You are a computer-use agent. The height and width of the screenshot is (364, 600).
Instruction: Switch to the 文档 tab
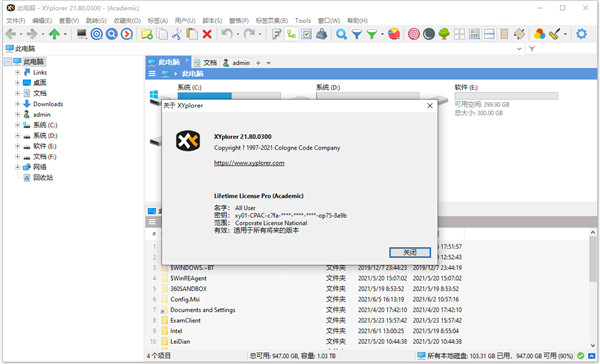point(206,63)
